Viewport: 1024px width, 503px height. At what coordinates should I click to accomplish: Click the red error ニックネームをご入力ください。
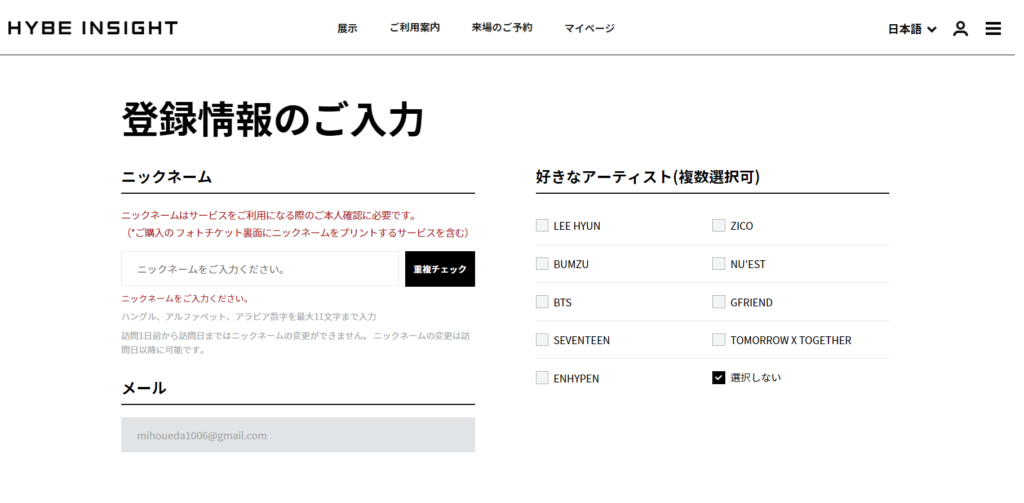point(185,299)
